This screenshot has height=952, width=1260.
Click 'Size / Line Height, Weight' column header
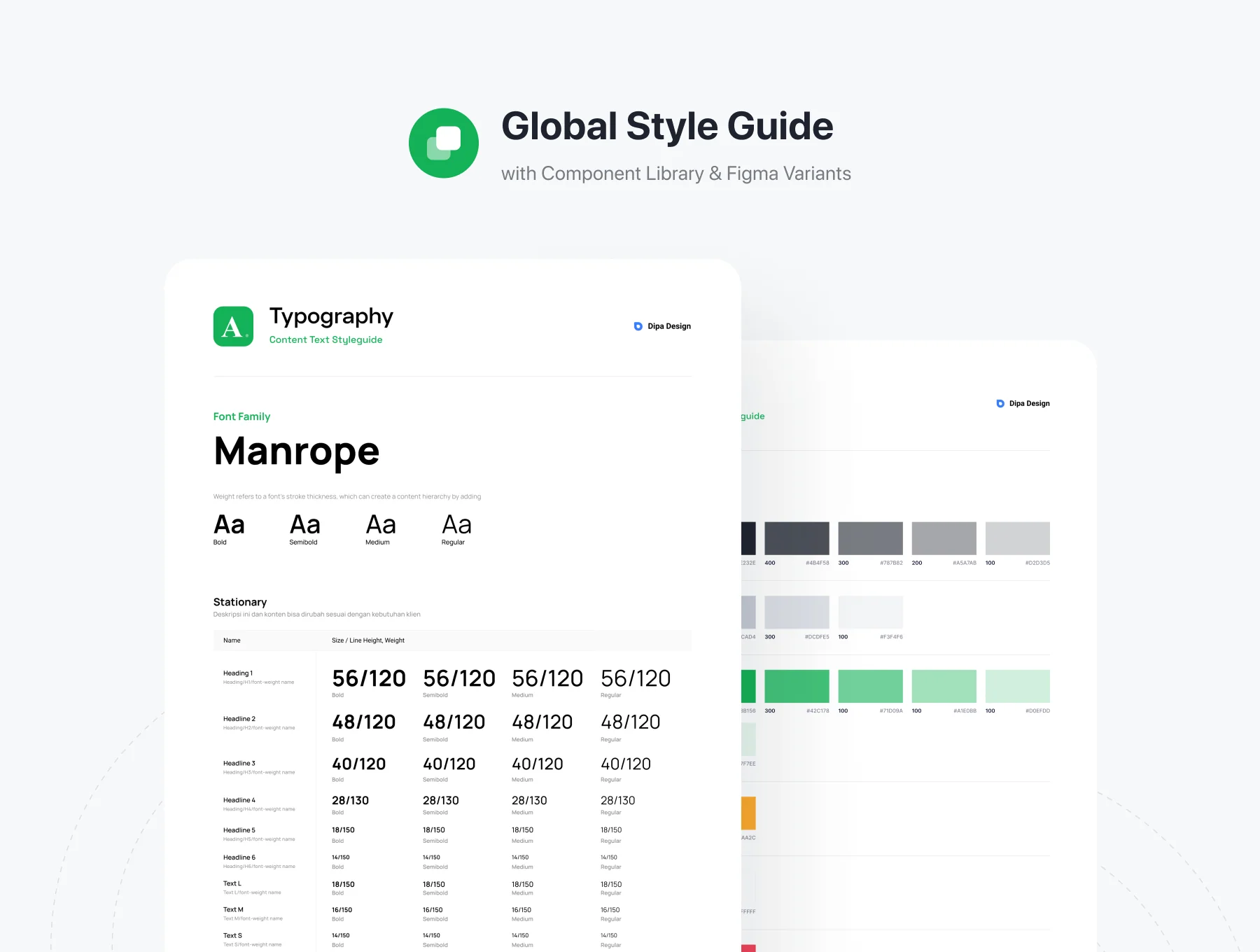[x=368, y=640]
